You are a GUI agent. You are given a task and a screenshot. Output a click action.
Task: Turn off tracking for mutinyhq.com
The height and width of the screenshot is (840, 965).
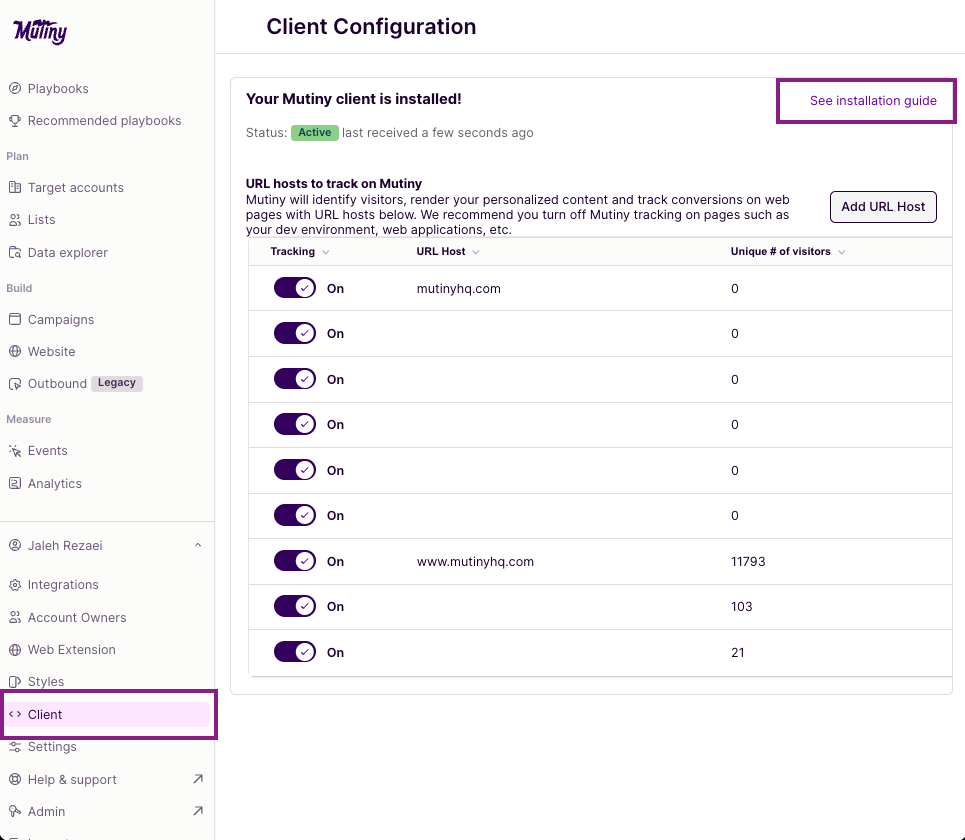(295, 288)
